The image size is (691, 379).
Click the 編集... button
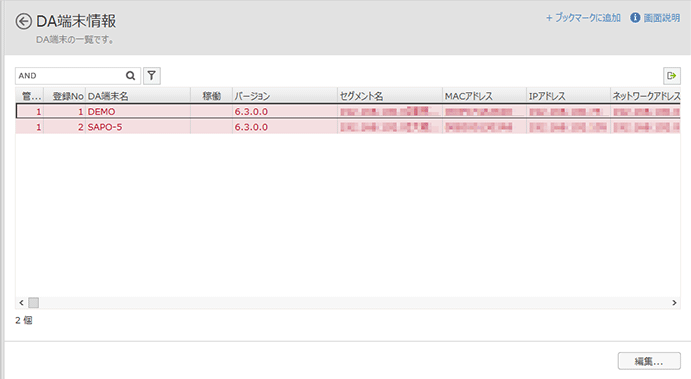[649, 361]
